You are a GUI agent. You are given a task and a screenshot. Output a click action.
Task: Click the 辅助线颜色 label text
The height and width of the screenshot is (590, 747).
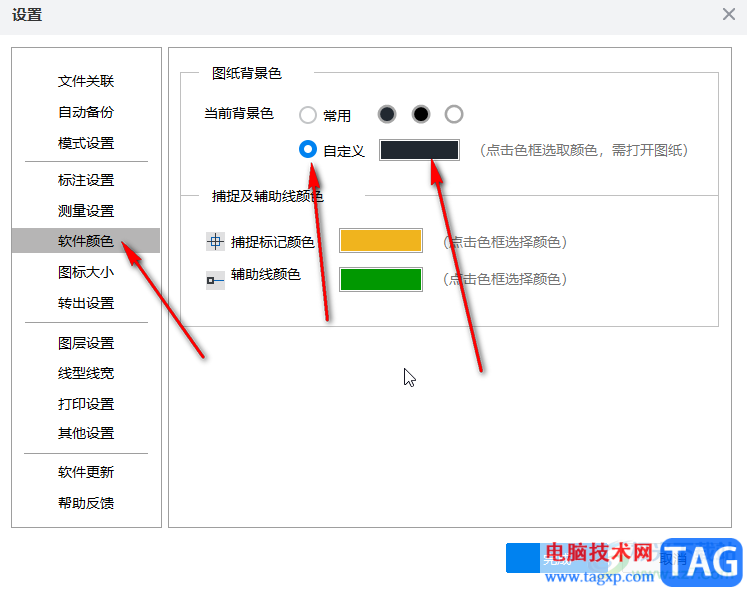[266, 275]
